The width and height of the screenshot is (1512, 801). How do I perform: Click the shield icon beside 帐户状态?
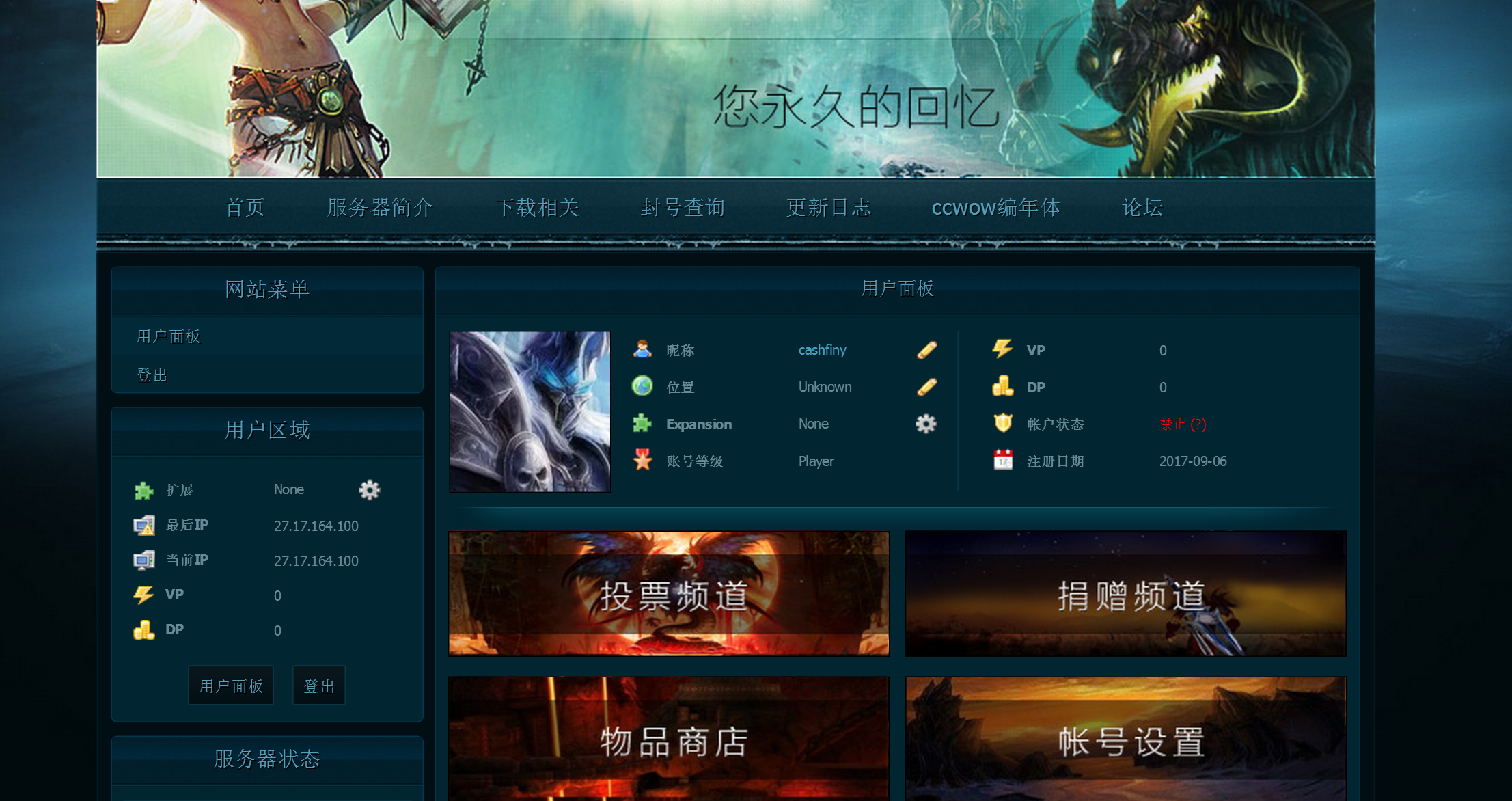1002,424
